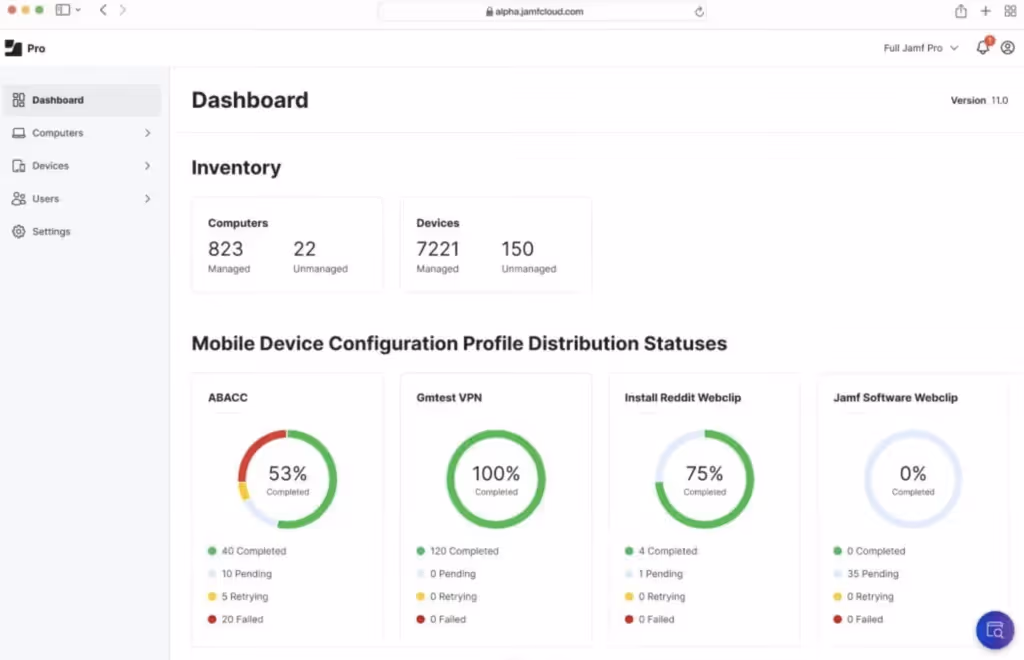Click ABACC '40 Completed' legend entry

[x=247, y=551]
